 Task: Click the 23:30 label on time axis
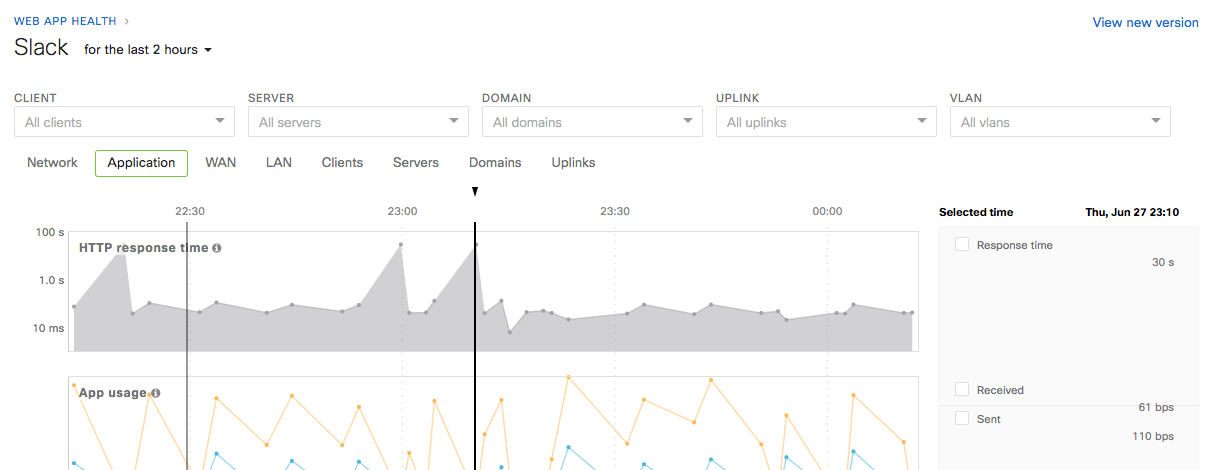pos(615,212)
